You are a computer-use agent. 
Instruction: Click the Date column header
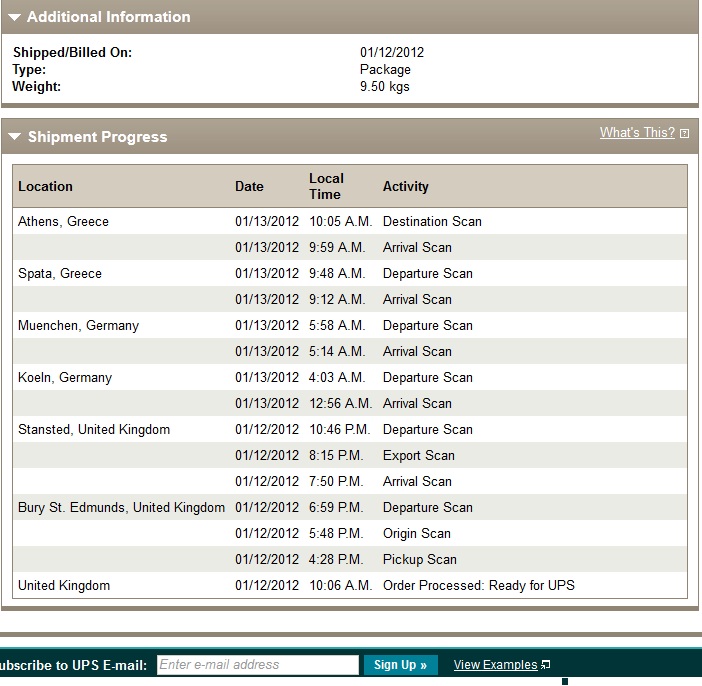click(249, 186)
